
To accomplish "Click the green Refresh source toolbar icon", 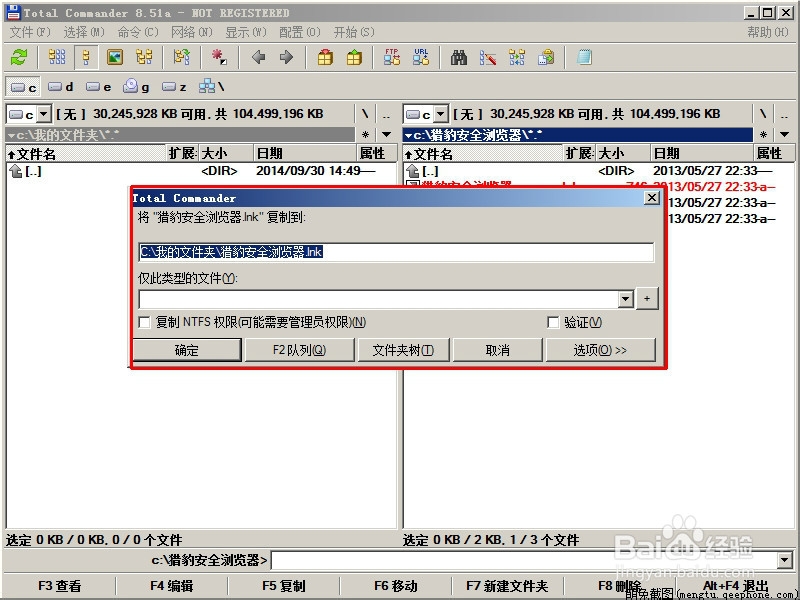I will coord(19,57).
